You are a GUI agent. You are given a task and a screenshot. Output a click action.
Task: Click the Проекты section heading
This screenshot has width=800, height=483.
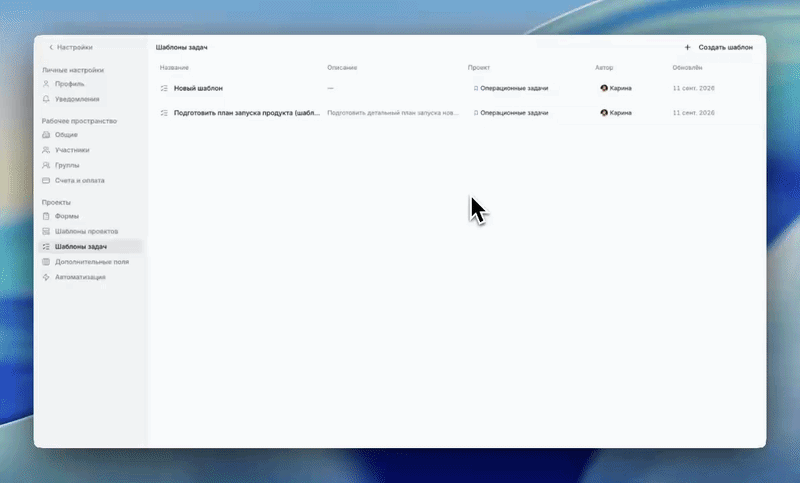(56, 202)
